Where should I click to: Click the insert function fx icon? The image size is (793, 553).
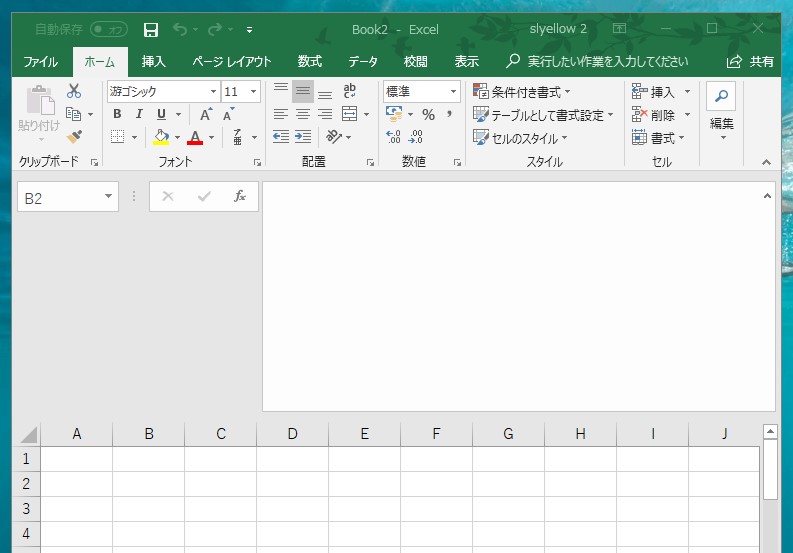click(240, 197)
